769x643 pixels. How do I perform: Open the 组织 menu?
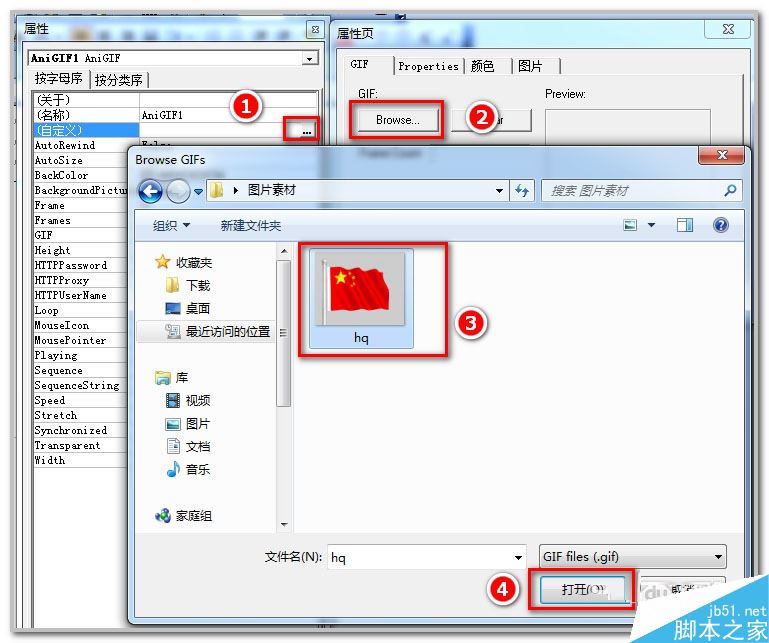coord(171,225)
